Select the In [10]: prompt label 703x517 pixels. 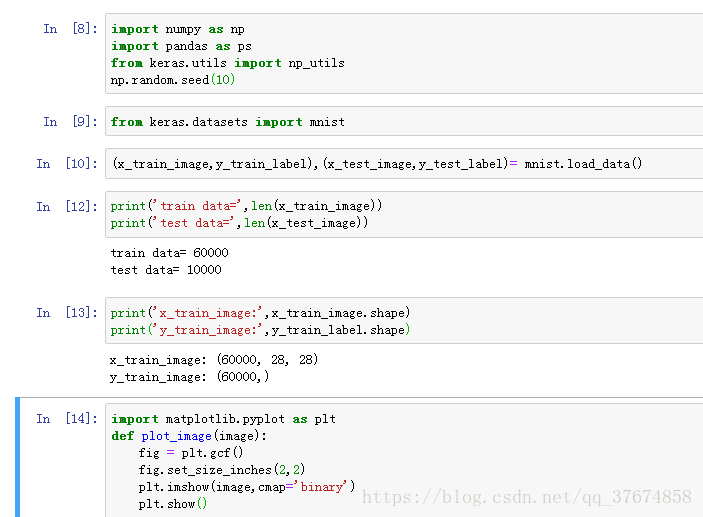coord(67,164)
